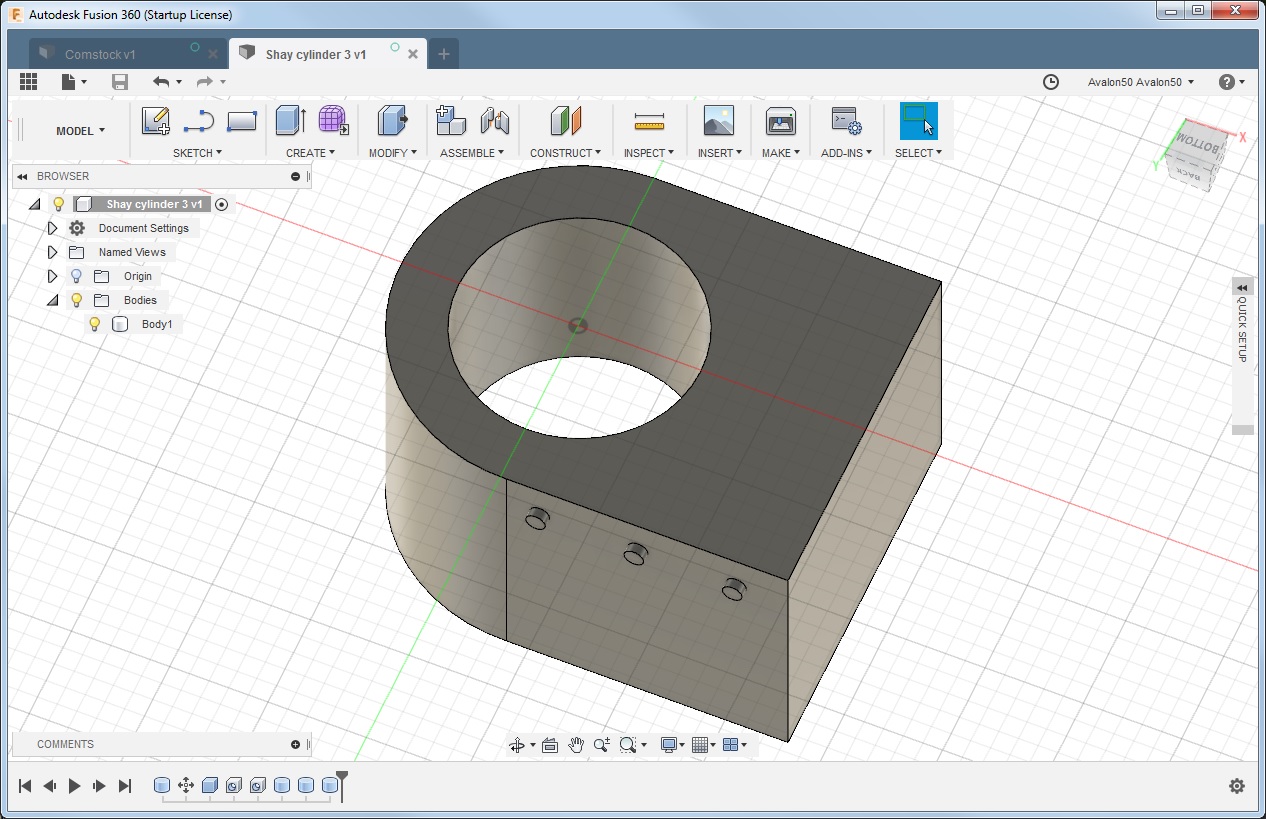Select the Zoom tool in navigation bar
Screen dimensions: 1266x819
pyautogui.click(x=601, y=745)
